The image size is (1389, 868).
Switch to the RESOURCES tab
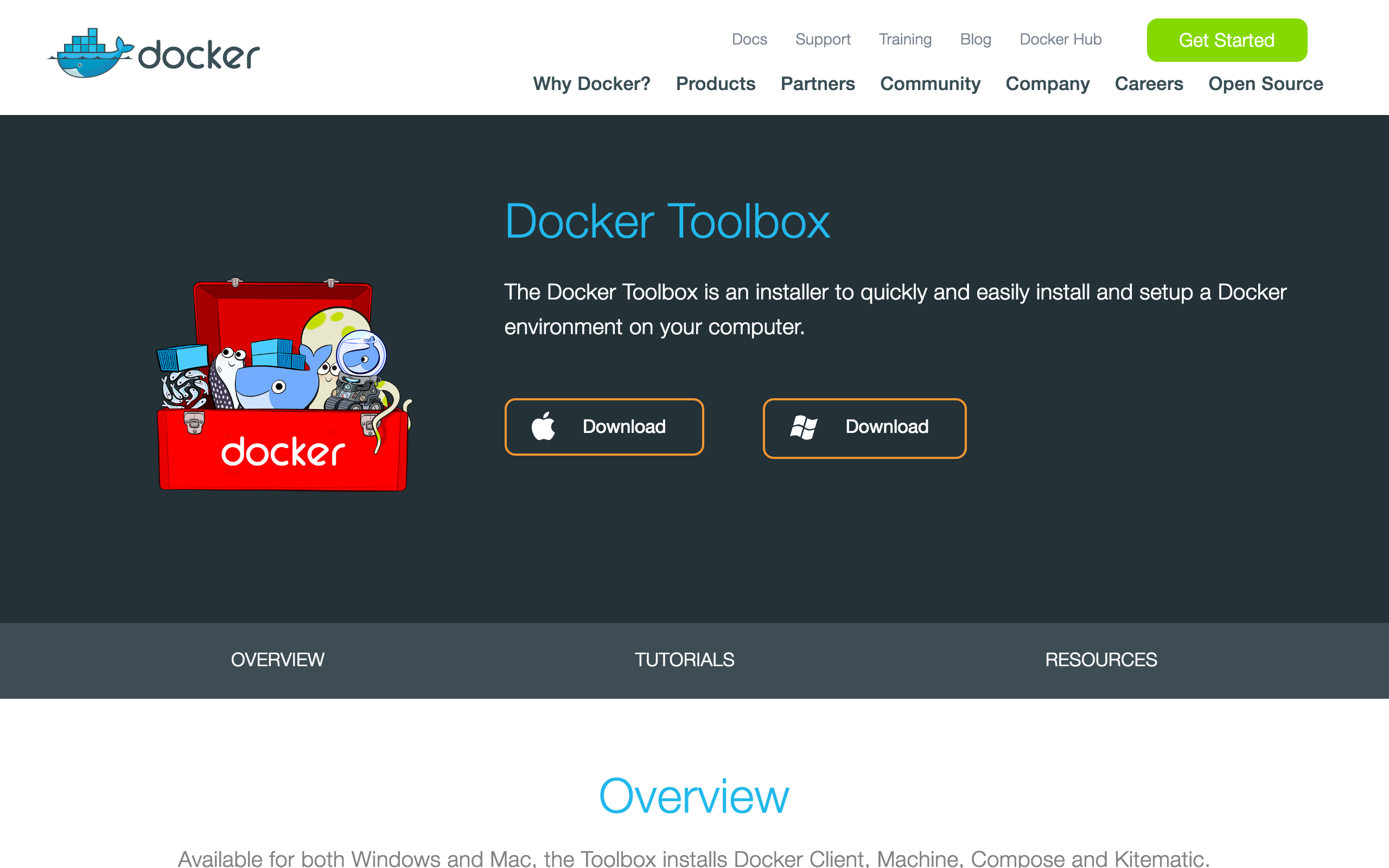1101,660
